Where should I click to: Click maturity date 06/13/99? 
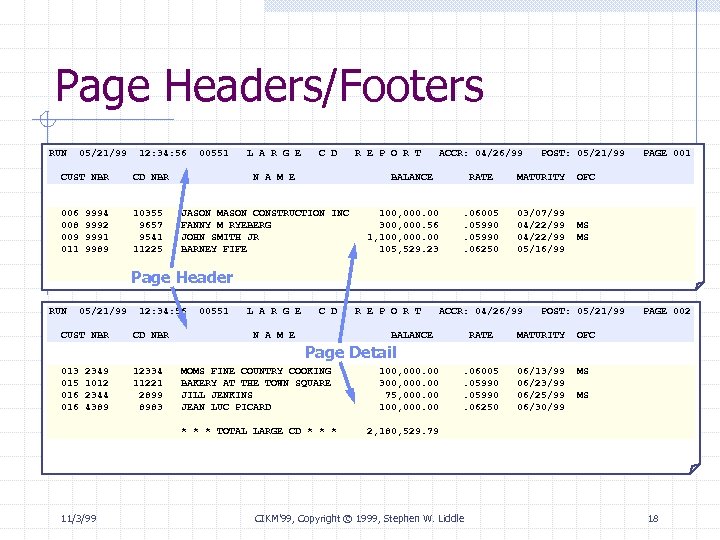[x=541, y=371]
